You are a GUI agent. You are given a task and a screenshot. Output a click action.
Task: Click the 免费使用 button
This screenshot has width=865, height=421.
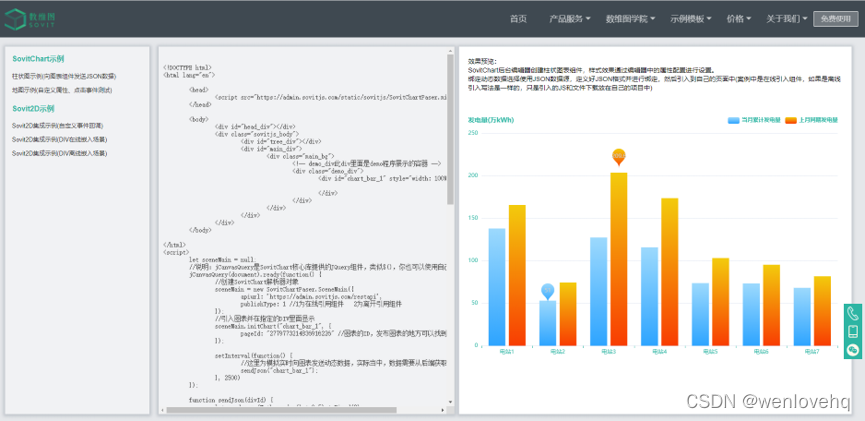coord(836,19)
